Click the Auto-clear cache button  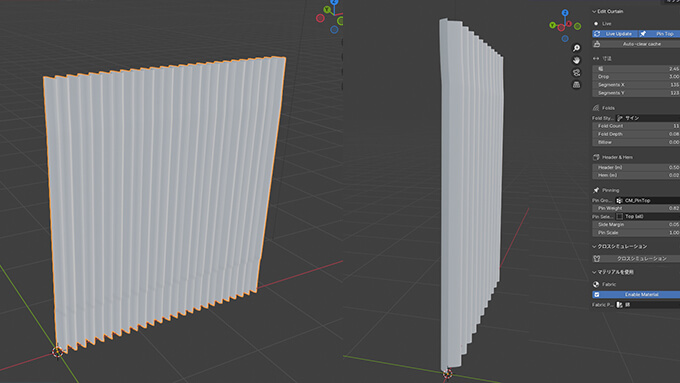(x=636, y=44)
